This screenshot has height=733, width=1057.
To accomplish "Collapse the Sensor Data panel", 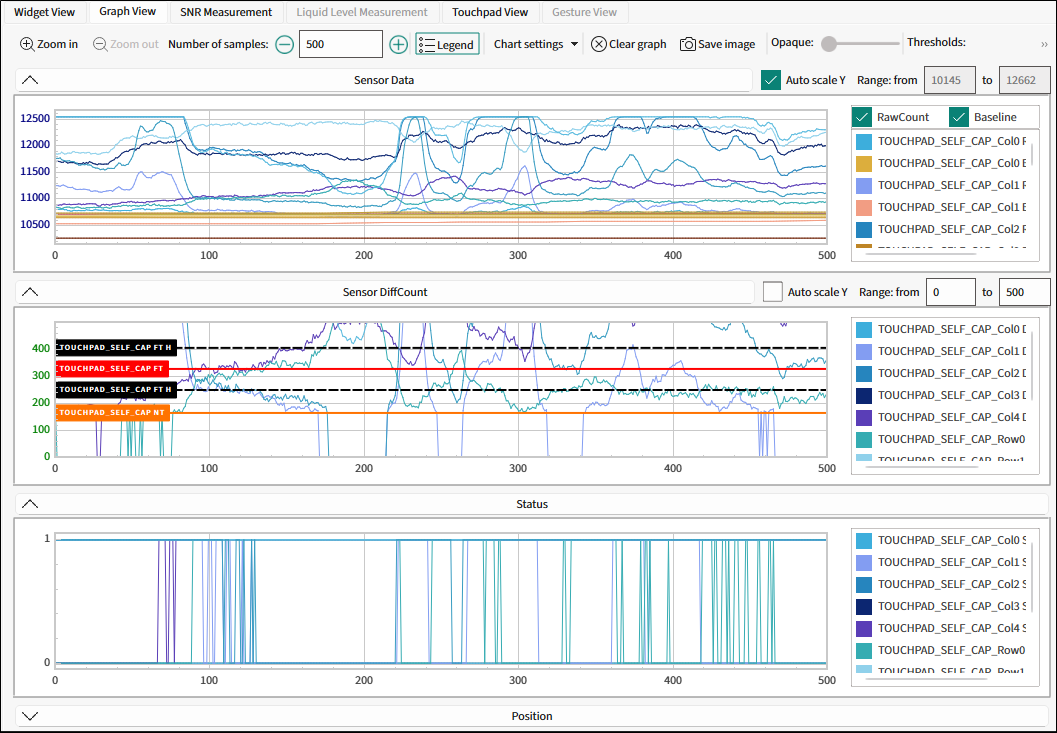I will [x=30, y=80].
